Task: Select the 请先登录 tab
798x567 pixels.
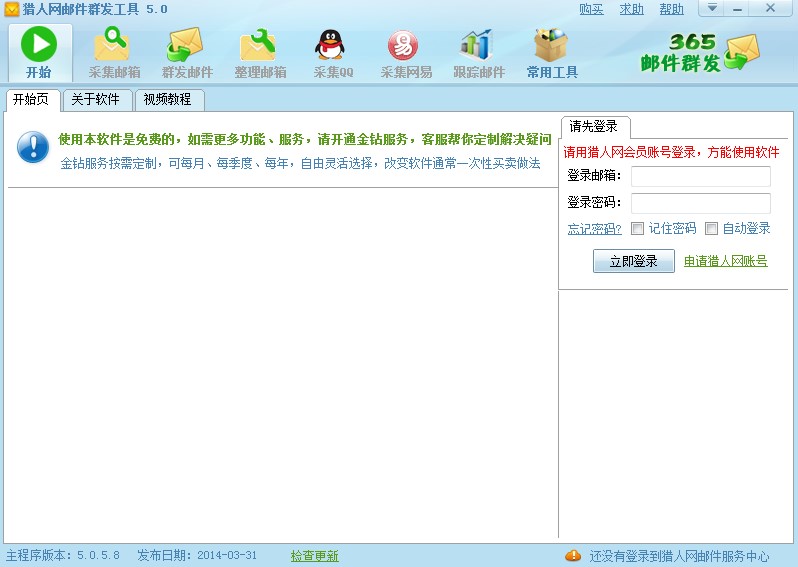Action: (595, 127)
